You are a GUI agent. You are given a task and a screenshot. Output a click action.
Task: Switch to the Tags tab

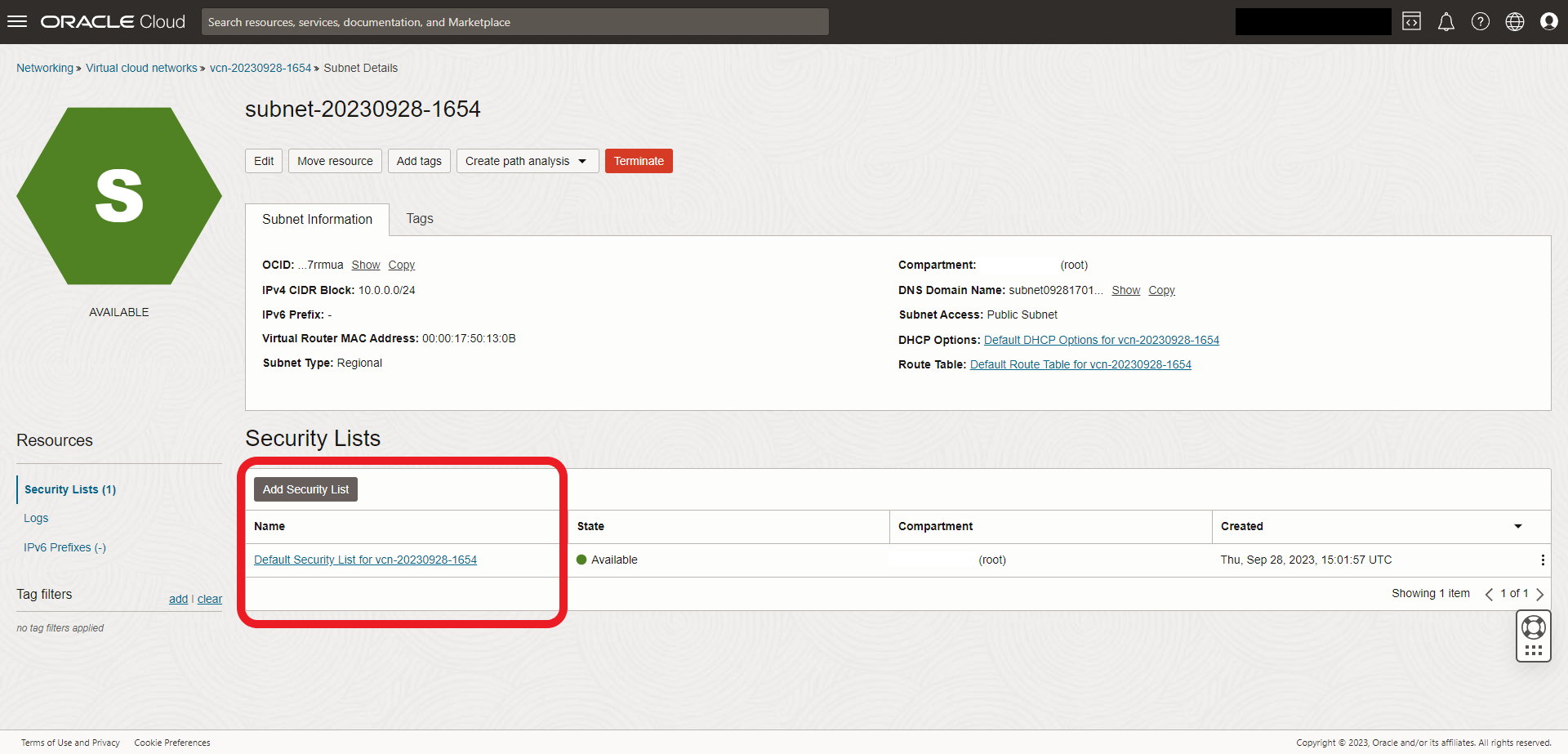pos(420,219)
